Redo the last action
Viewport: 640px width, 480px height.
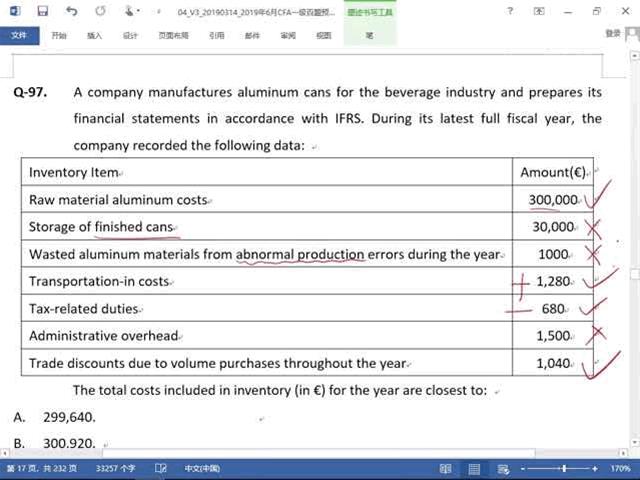coord(100,11)
